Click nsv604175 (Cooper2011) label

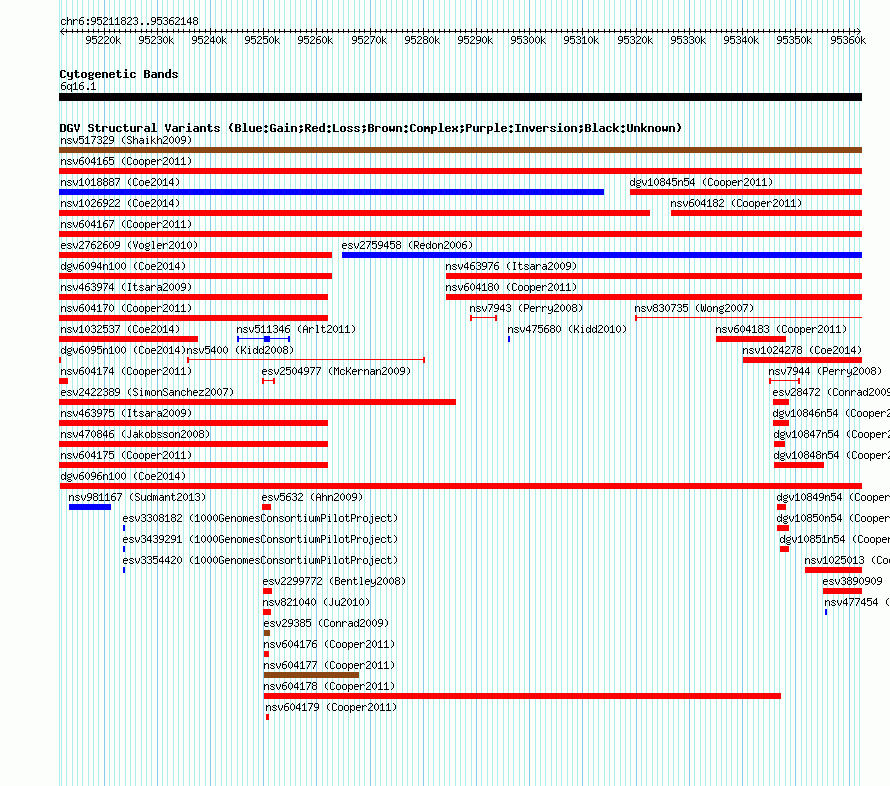(x=126, y=455)
